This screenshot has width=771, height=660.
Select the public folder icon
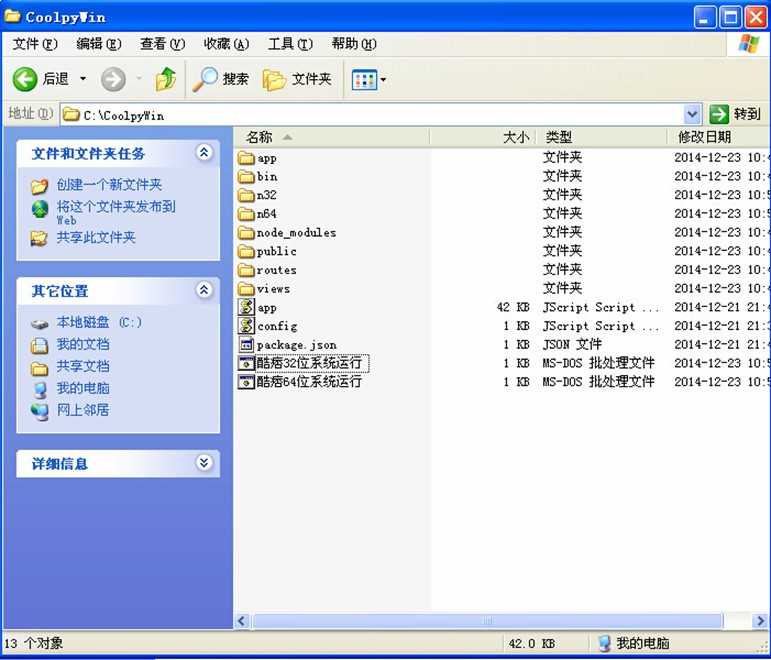tap(246, 252)
